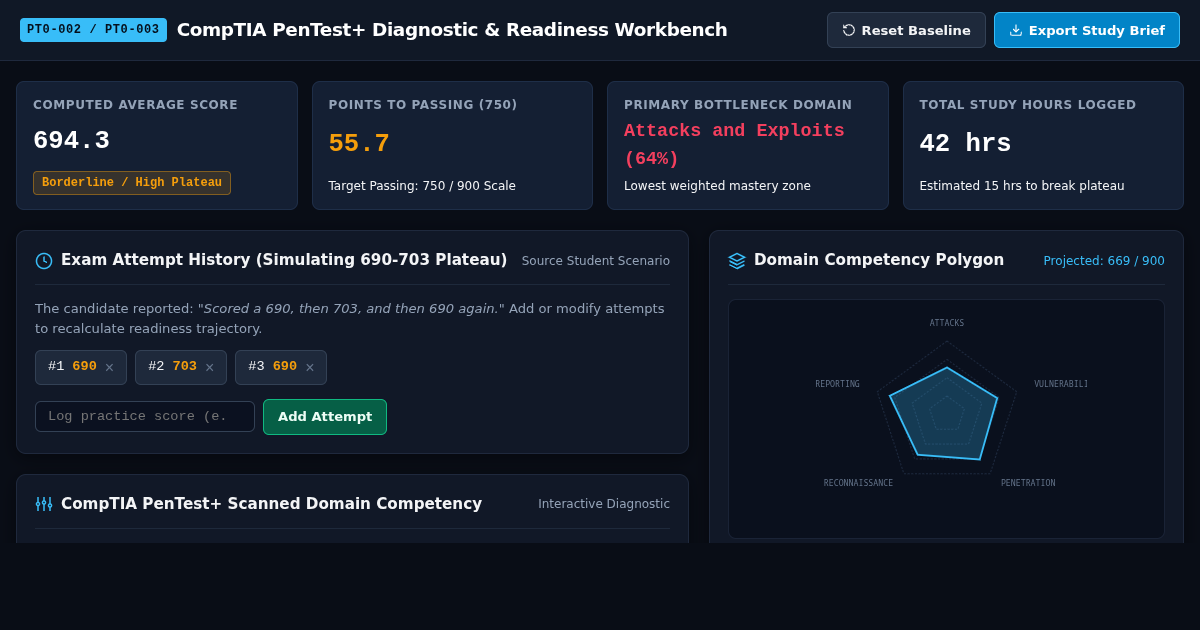Click the Estimated 15 hrs to break plateau text
This screenshot has width=1200, height=630.
tap(1022, 186)
